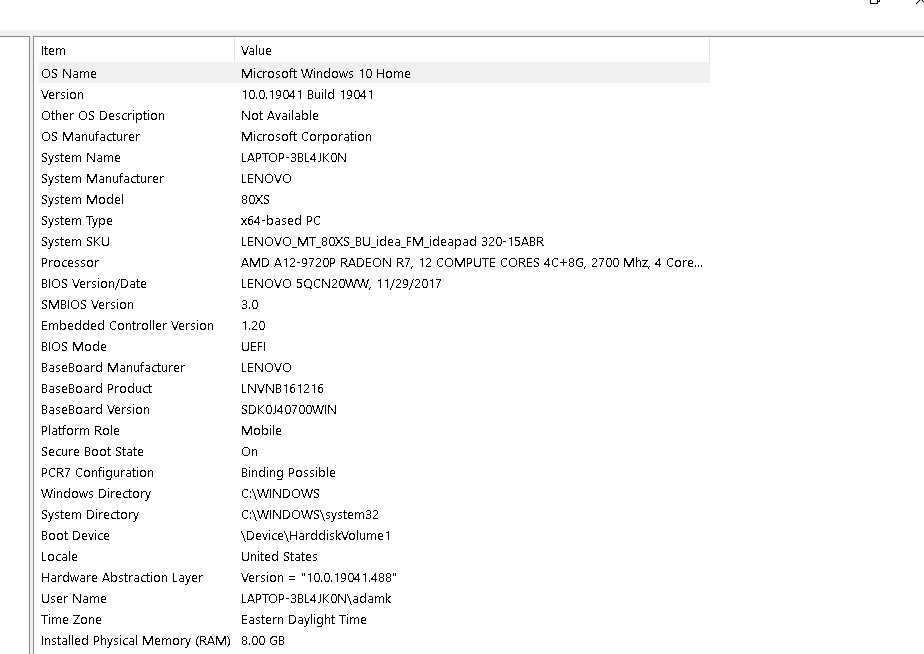The width and height of the screenshot is (924, 654).
Task: Select the Version row label
Action: (x=62, y=95)
